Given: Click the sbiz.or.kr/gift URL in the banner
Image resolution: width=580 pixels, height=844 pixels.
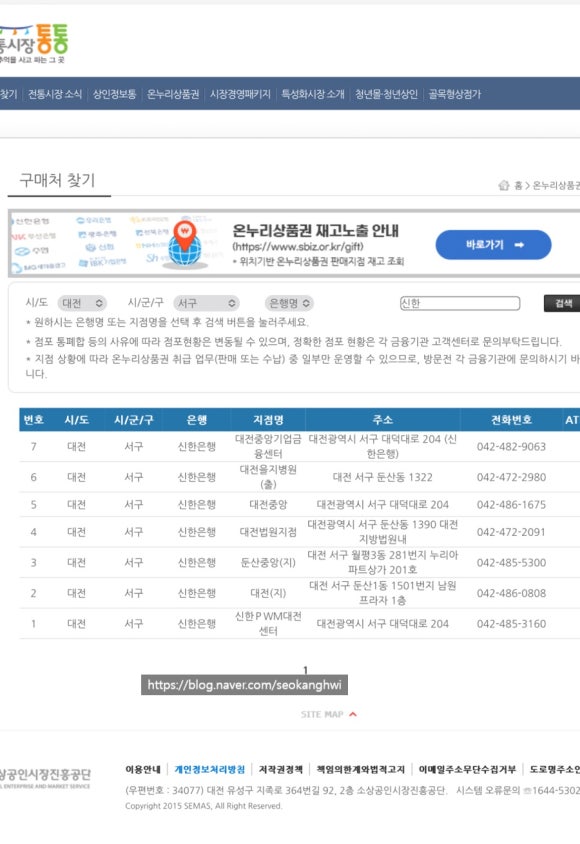Looking at the screenshot, I should coord(298,247).
